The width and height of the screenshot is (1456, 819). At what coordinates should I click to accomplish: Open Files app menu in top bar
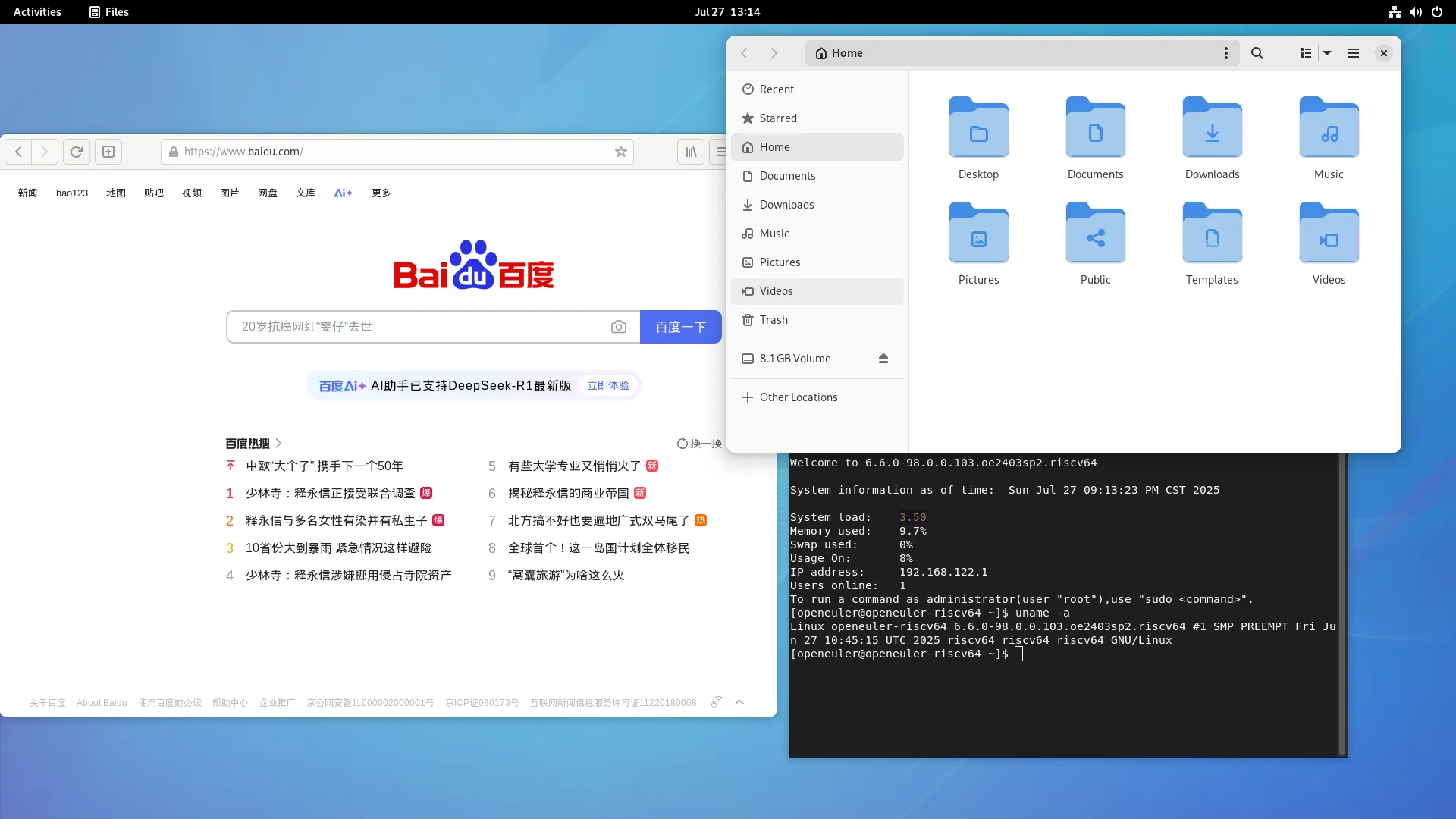pos(109,12)
